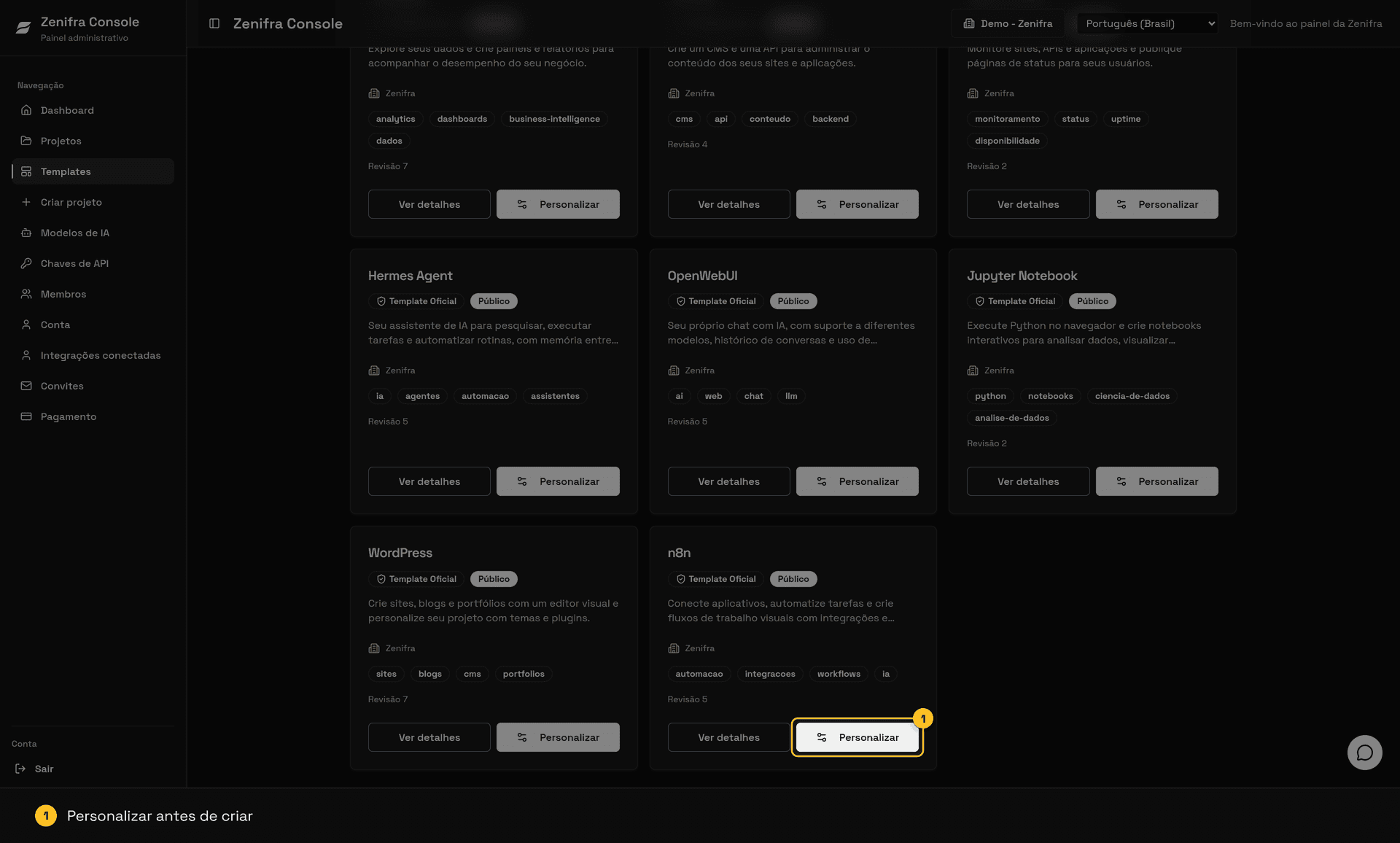Click the assistentes tag on Hermes Agent
Screen dimensions: 1400x843
(555, 396)
